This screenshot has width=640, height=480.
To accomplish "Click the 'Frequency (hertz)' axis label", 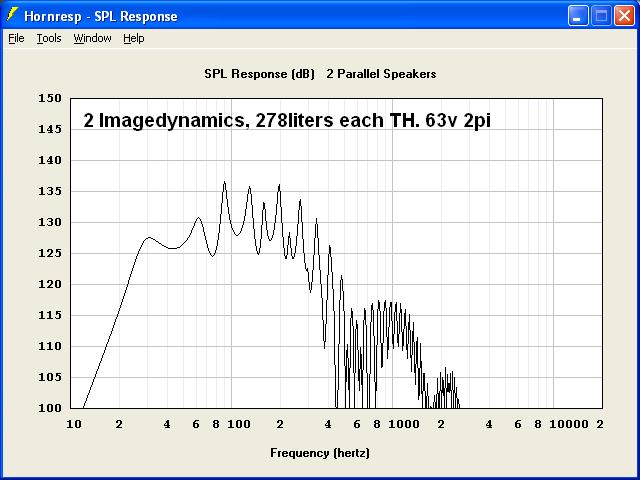I will (320, 453).
